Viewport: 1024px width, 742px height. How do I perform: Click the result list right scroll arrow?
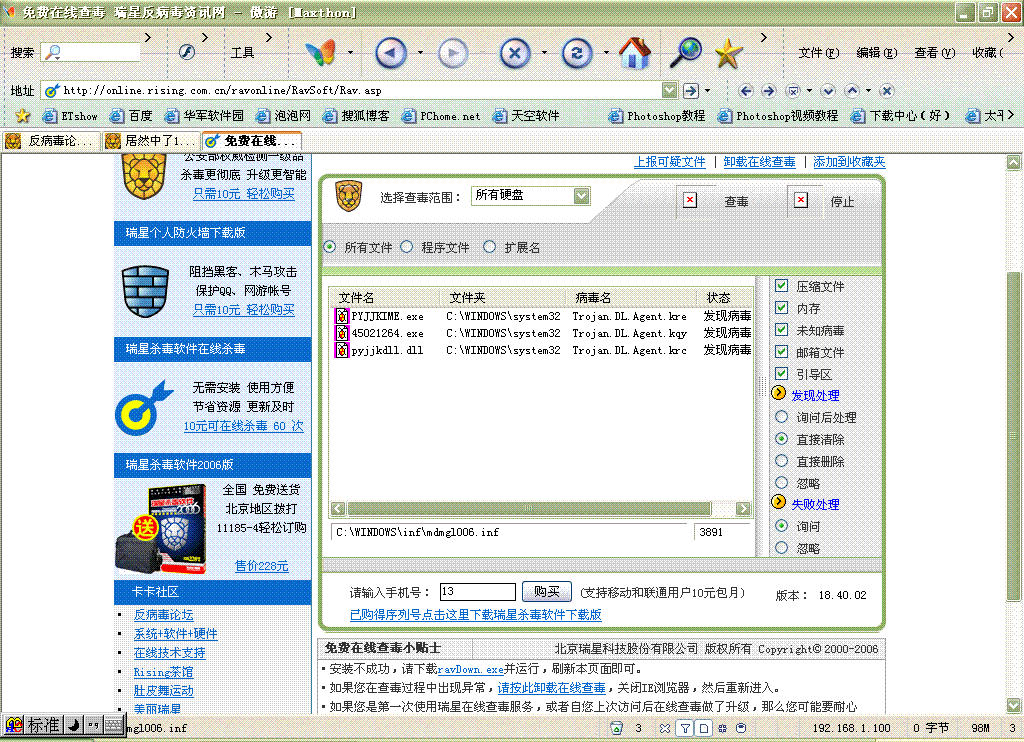coord(743,508)
